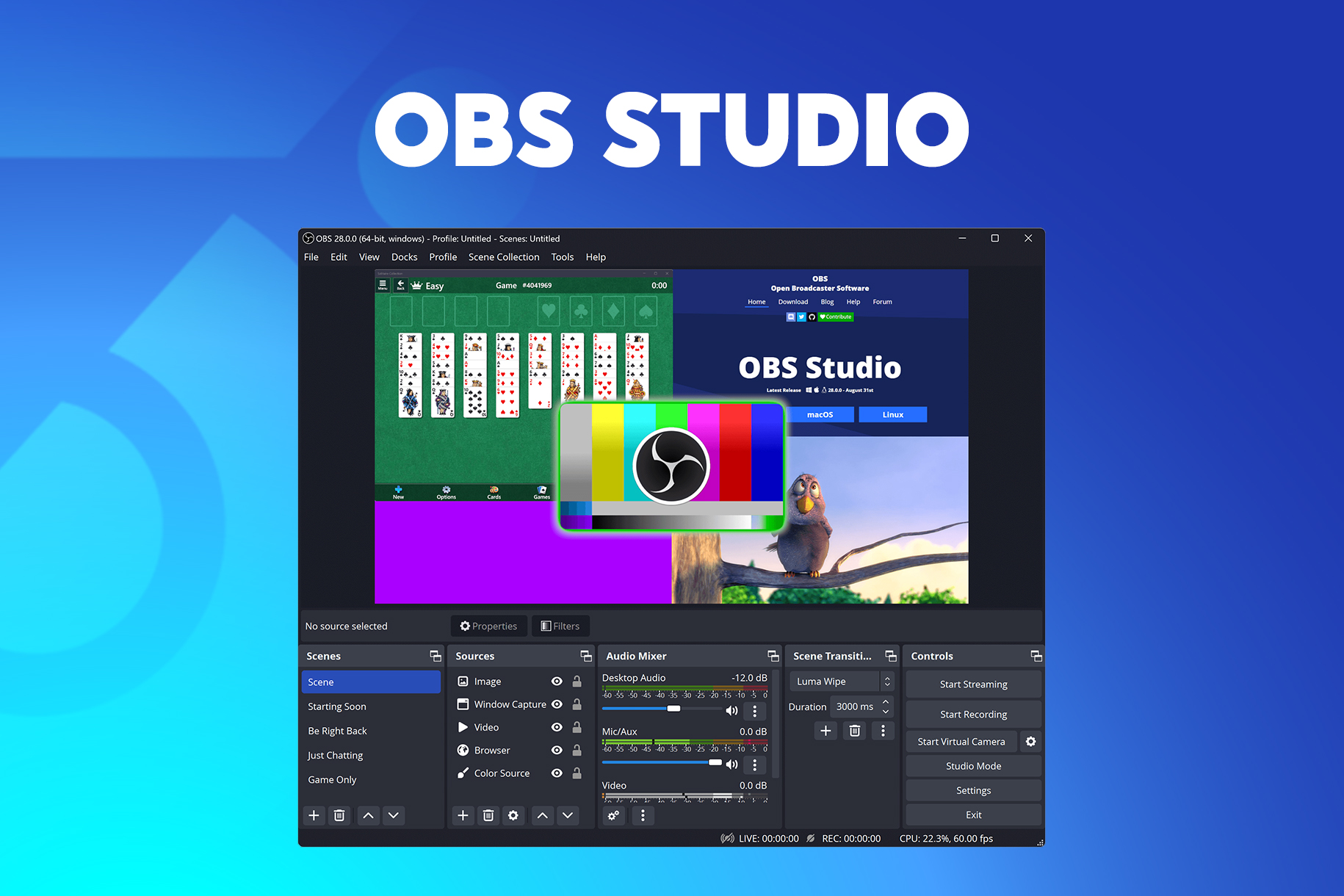The height and width of the screenshot is (896, 1344).
Task: Undock the Scene Transitions panel
Action: [x=891, y=656]
